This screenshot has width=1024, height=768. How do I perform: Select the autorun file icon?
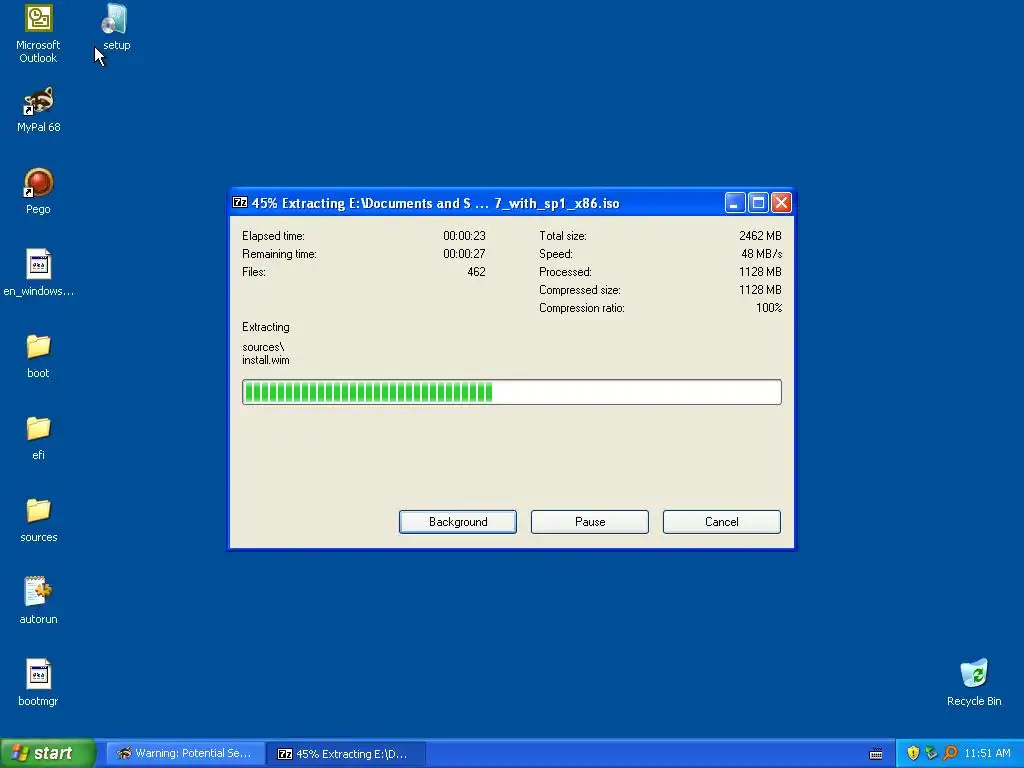point(38,601)
